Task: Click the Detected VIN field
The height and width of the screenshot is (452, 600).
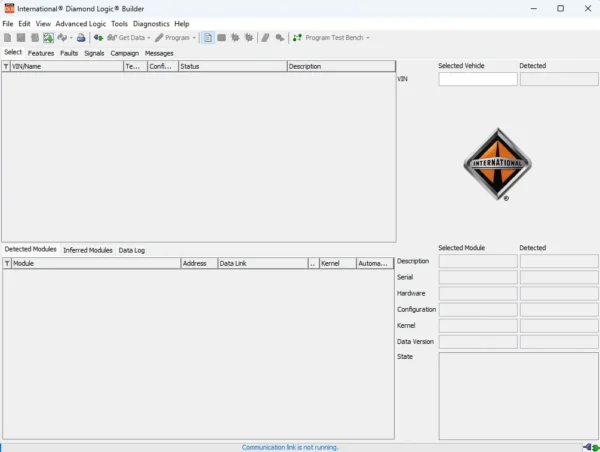Action: [x=559, y=79]
